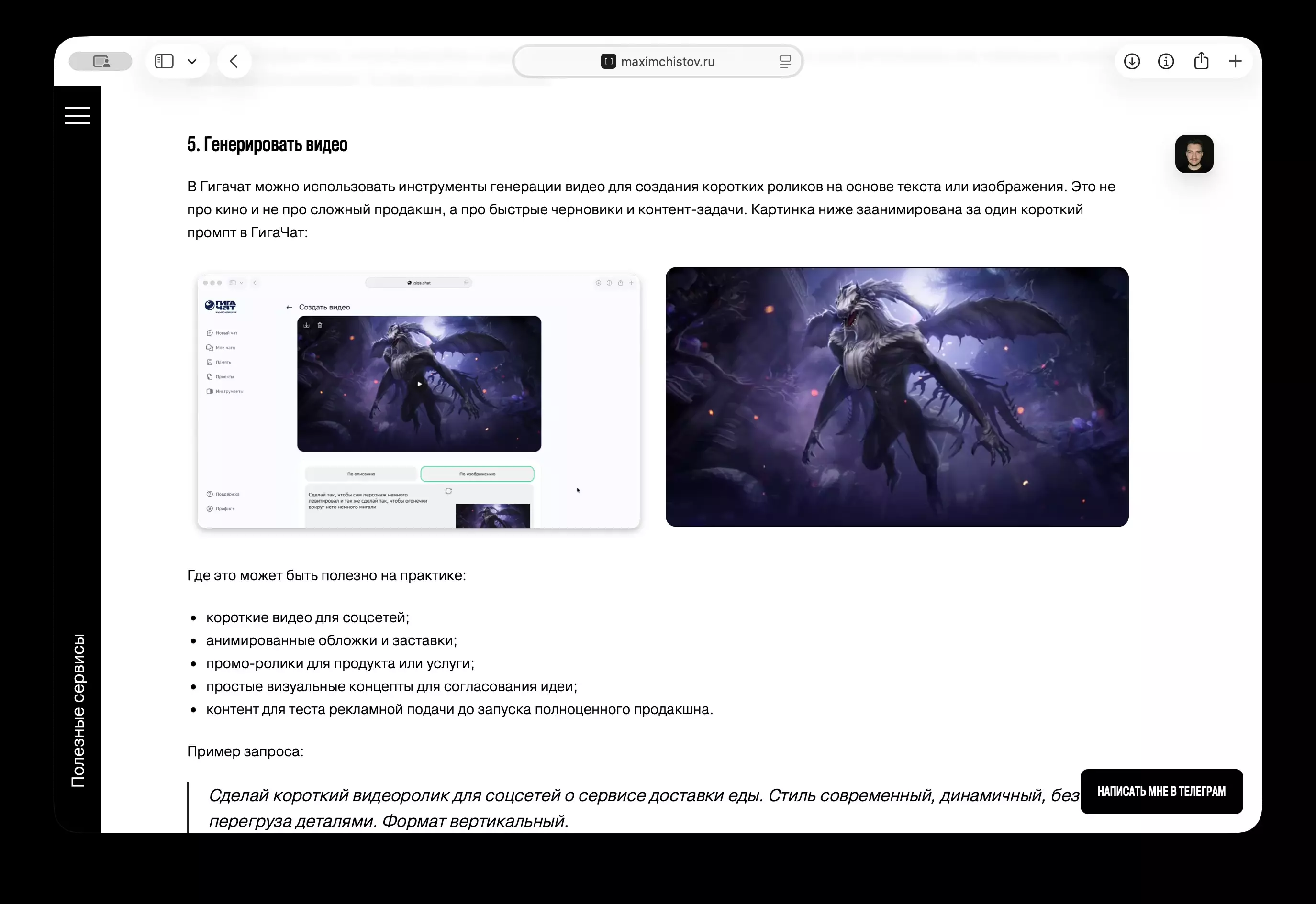Image resolution: width=1316 pixels, height=904 pixels.
Task: Open the GigaChat interface screenshot
Action: pyautogui.click(x=418, y=402)
